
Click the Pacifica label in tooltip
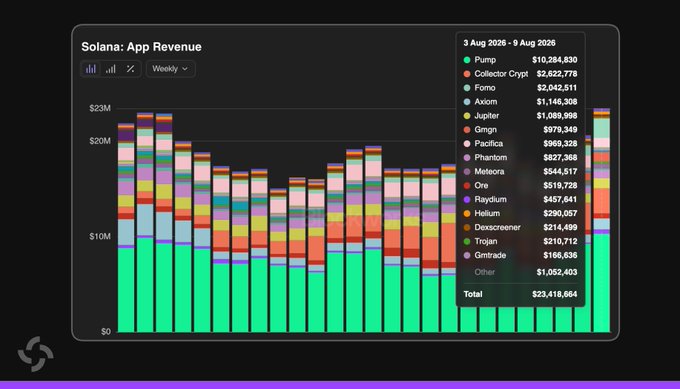tap(489, 144)
